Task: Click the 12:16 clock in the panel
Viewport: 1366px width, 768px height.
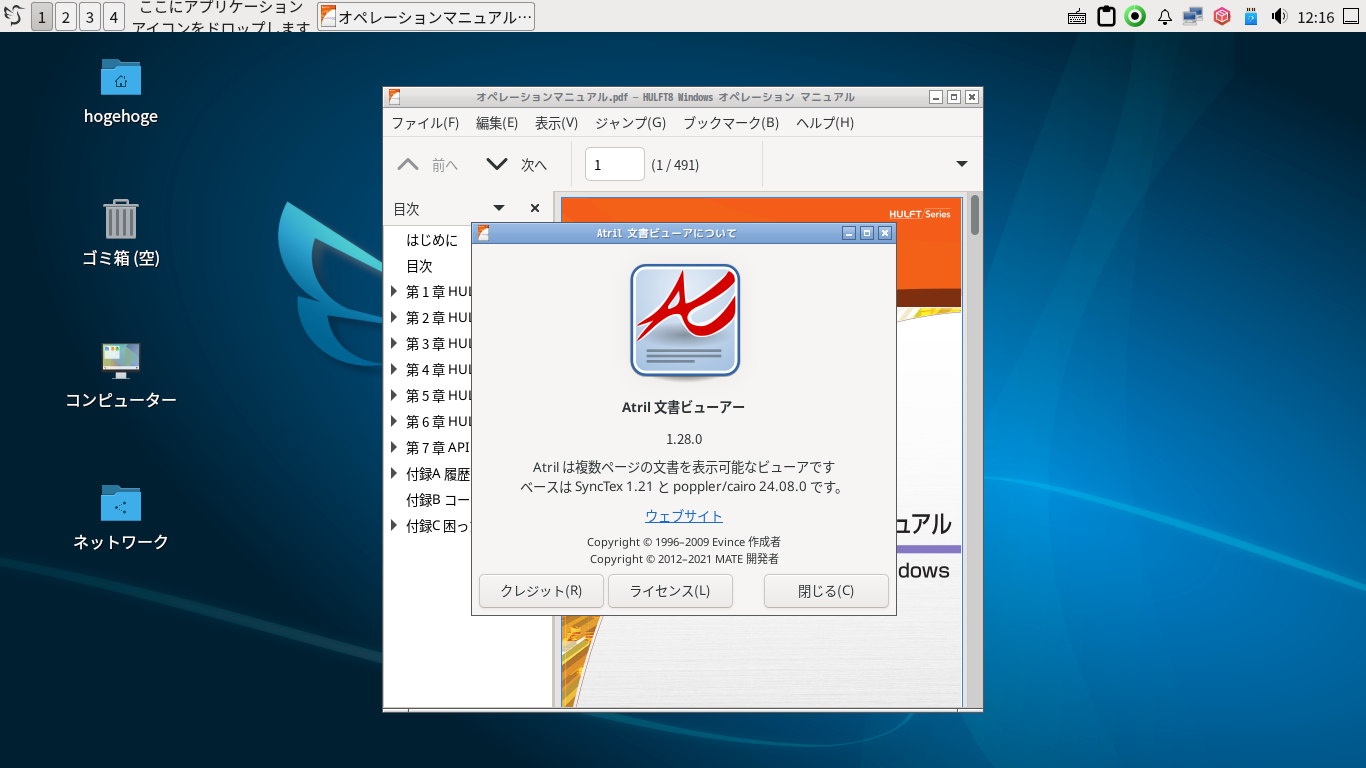Action: (x=1315, y=17)
